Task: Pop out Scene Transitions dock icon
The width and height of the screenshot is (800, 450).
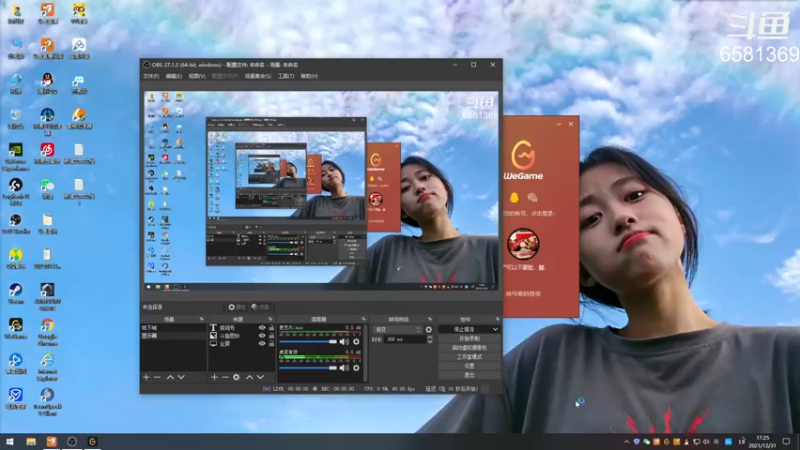Action: pyautogui.click(x=430, y=319)
